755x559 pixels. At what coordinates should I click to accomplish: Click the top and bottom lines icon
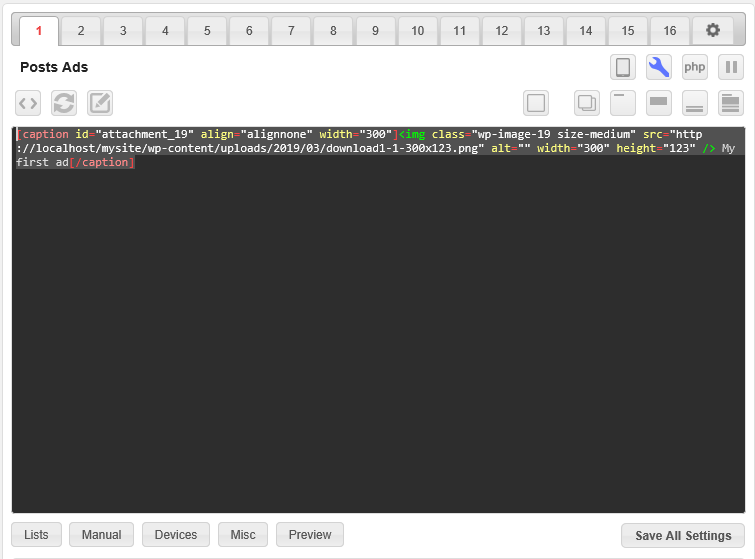click(x=731, y=103)
